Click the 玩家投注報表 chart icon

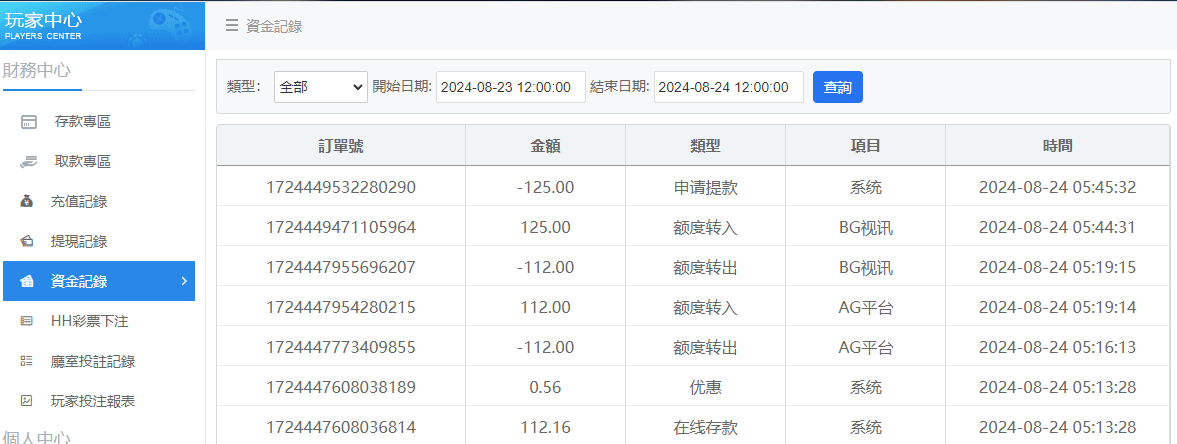pyautogui.click(x=27, y=401)
